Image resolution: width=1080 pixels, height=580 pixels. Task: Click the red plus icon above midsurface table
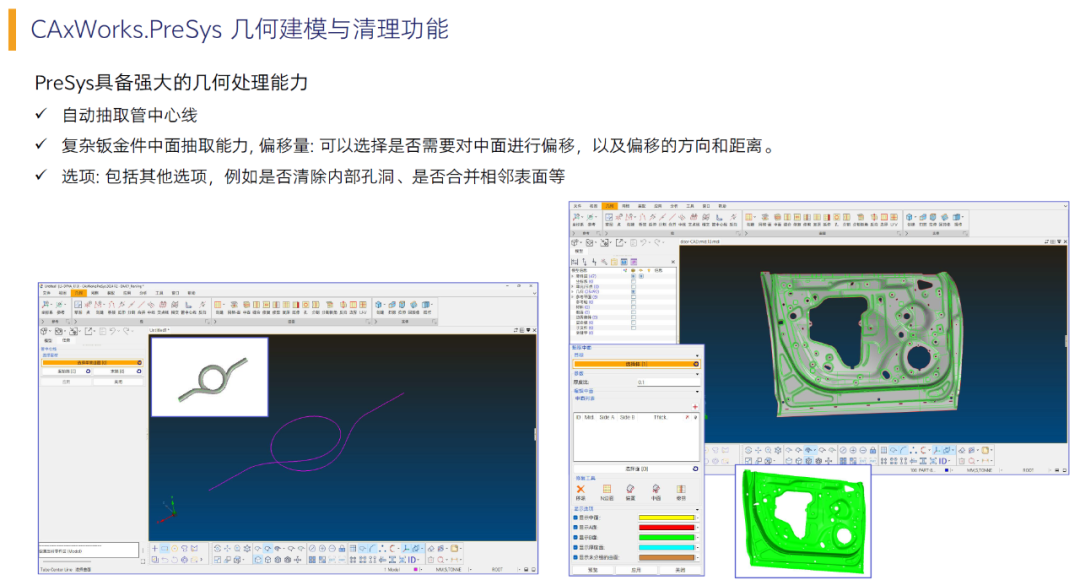point(695,407)
